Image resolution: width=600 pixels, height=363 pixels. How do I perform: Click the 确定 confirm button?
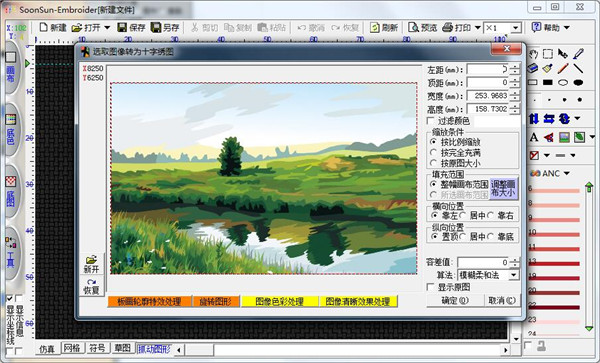[455, 301]
